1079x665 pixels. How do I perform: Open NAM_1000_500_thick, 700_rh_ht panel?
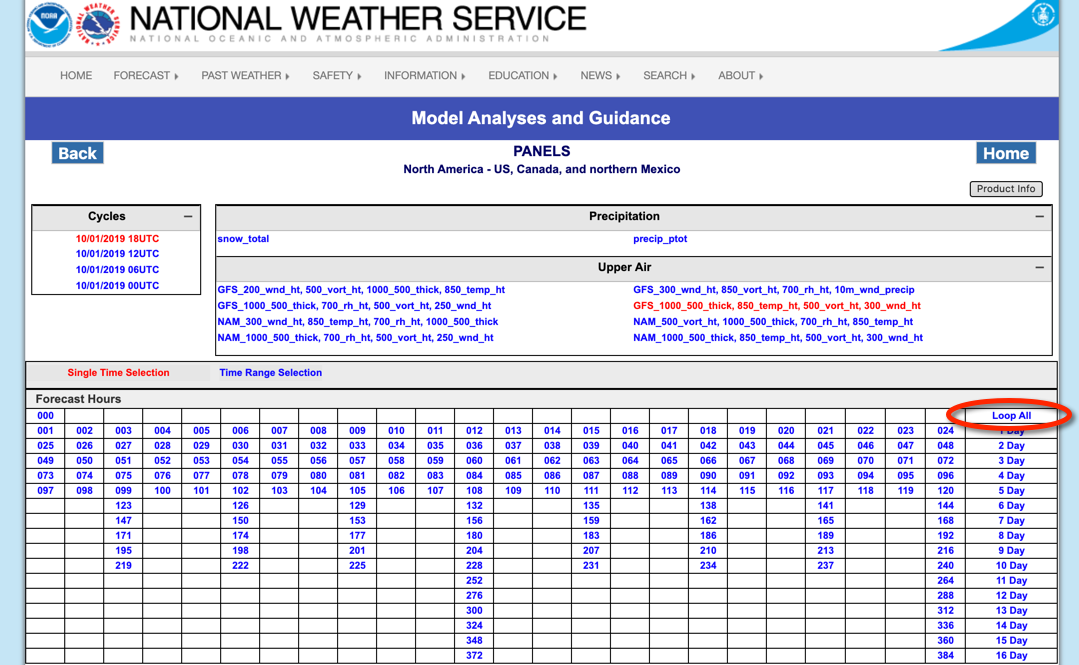click(x=355, y=338)
